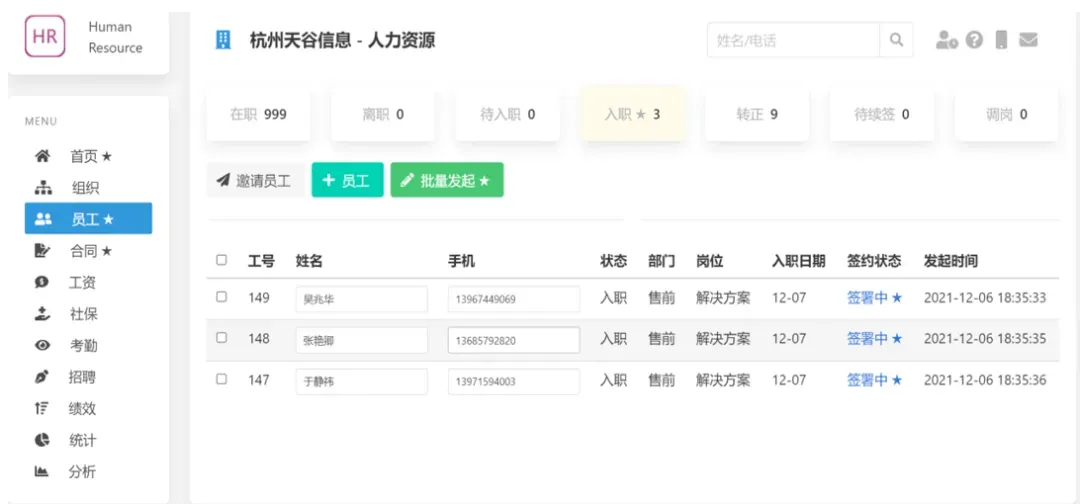
Task: Click the 发起时间 column header
Action: [x=951, y=261]
